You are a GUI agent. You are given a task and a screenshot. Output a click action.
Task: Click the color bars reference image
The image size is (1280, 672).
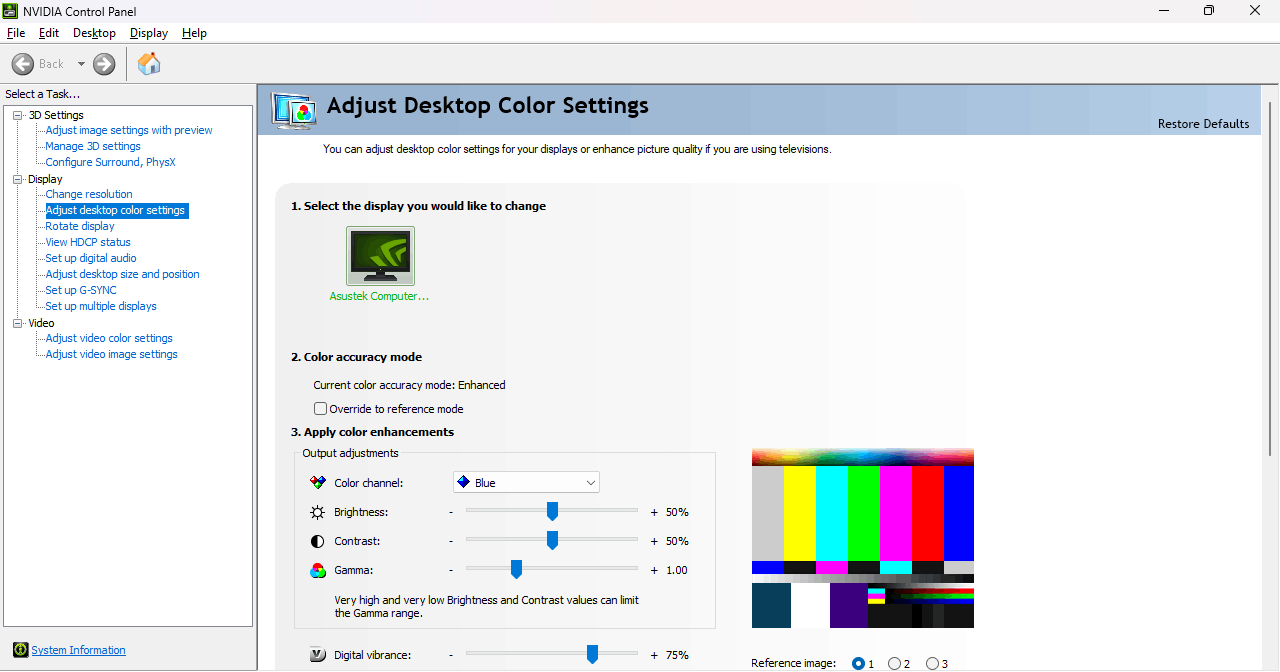coord(863,538)
